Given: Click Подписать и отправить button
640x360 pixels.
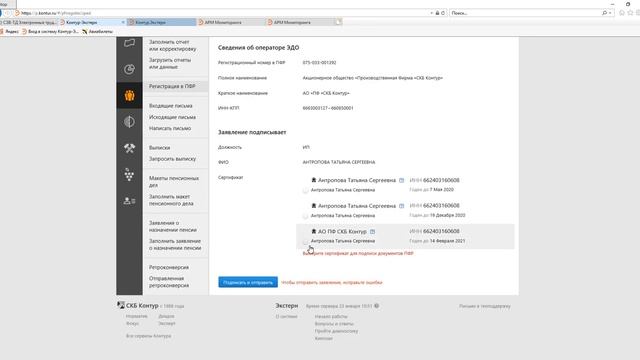Looking at the screenshot, I should tap(248, 282).
